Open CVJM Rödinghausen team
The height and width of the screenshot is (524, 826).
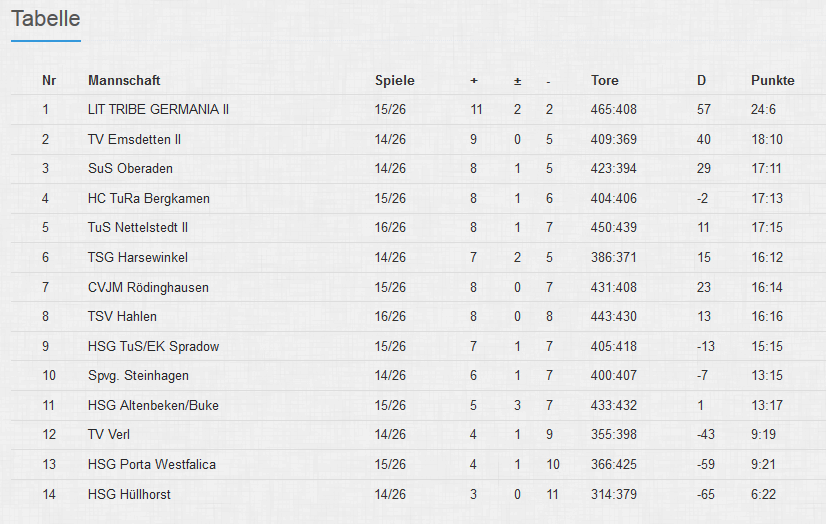coord(148,287)
